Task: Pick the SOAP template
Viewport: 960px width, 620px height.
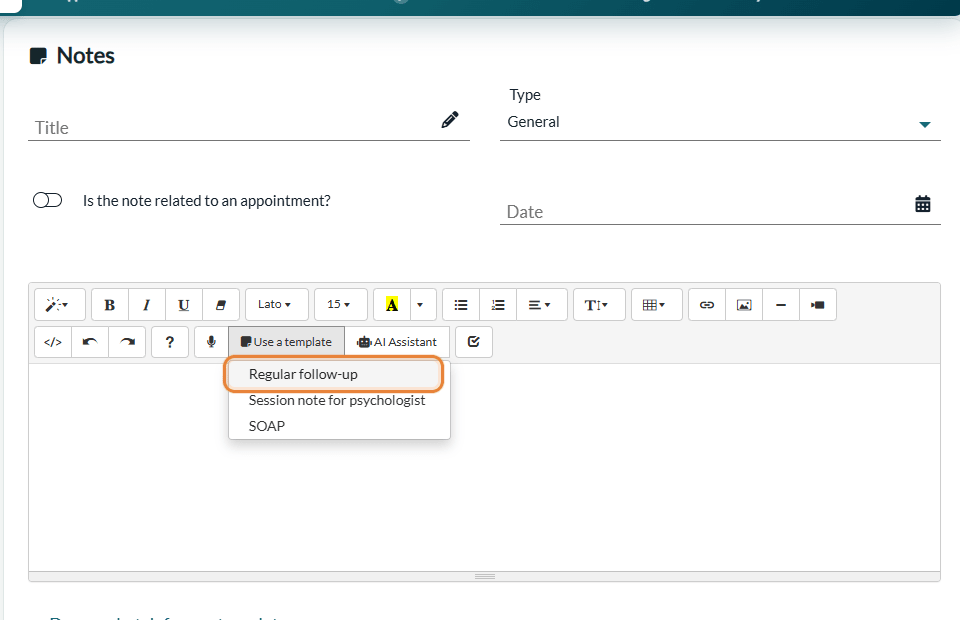Action: point(339,426)
